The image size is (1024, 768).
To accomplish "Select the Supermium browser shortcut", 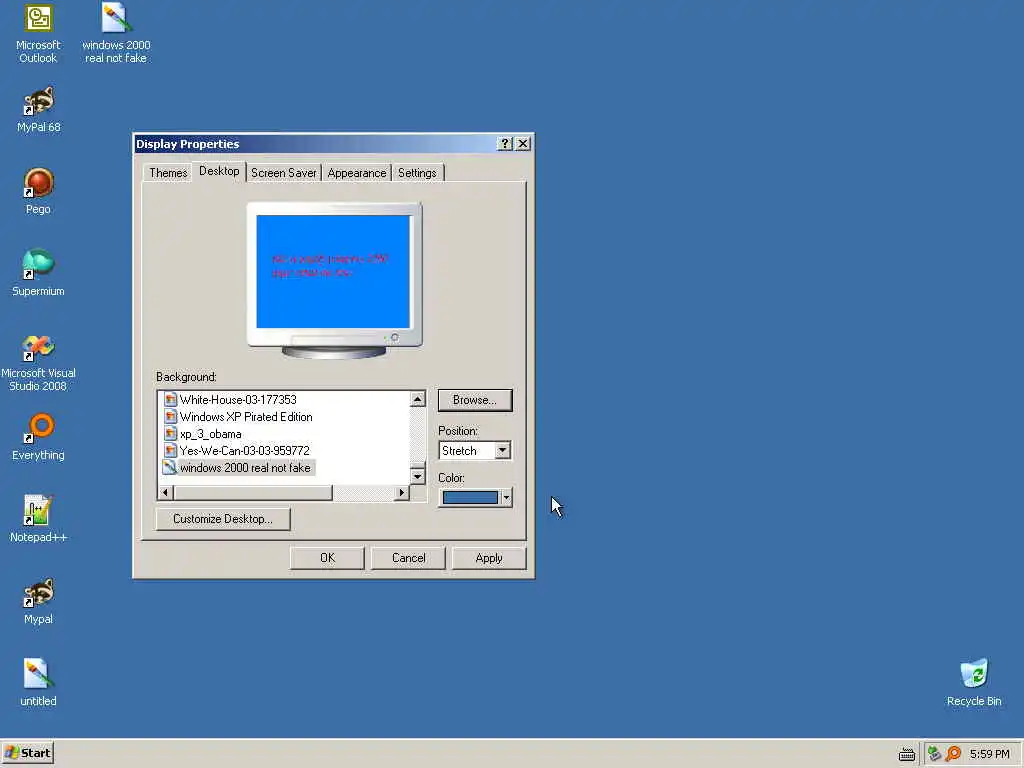I will click(x=39, y=274).
